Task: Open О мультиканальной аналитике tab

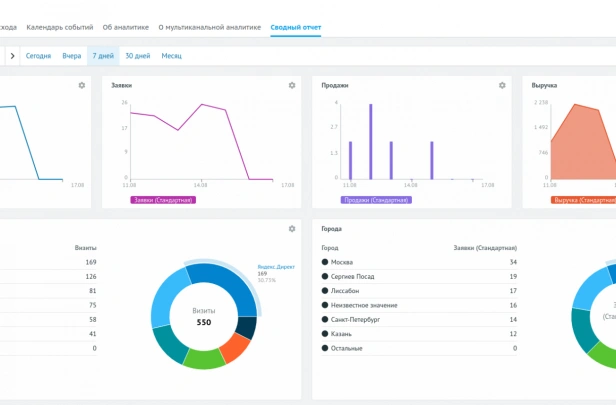Action: (x=210, y=27)
